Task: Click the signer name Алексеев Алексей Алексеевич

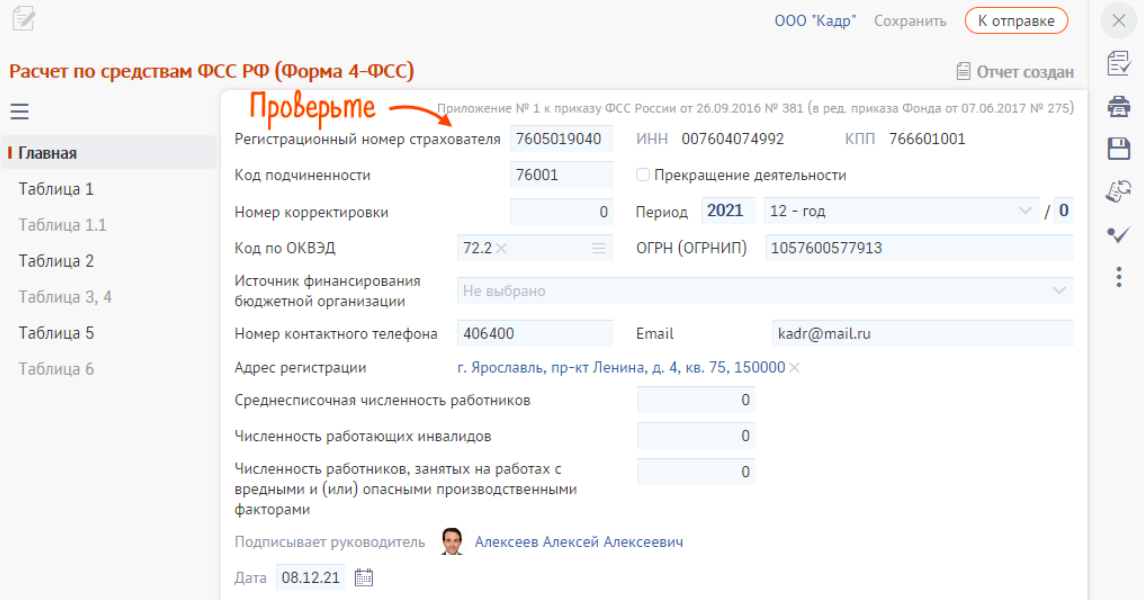Action: [x=579, y=542]
